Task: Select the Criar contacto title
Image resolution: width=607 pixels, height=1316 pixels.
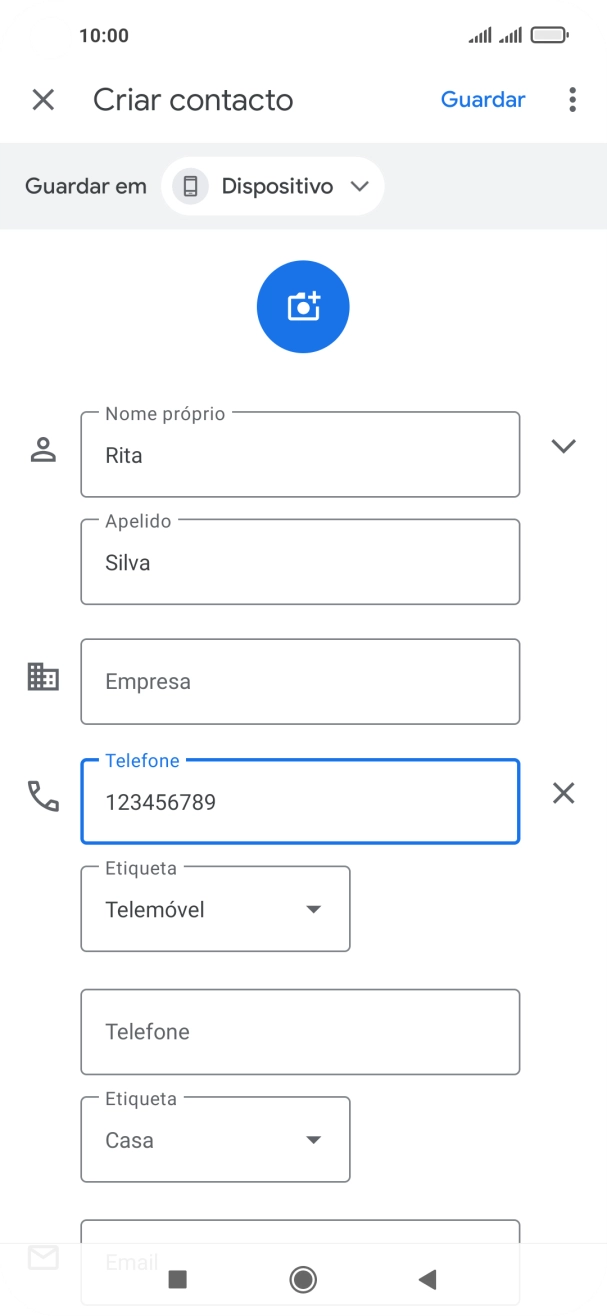Action: tap(192, 100)
